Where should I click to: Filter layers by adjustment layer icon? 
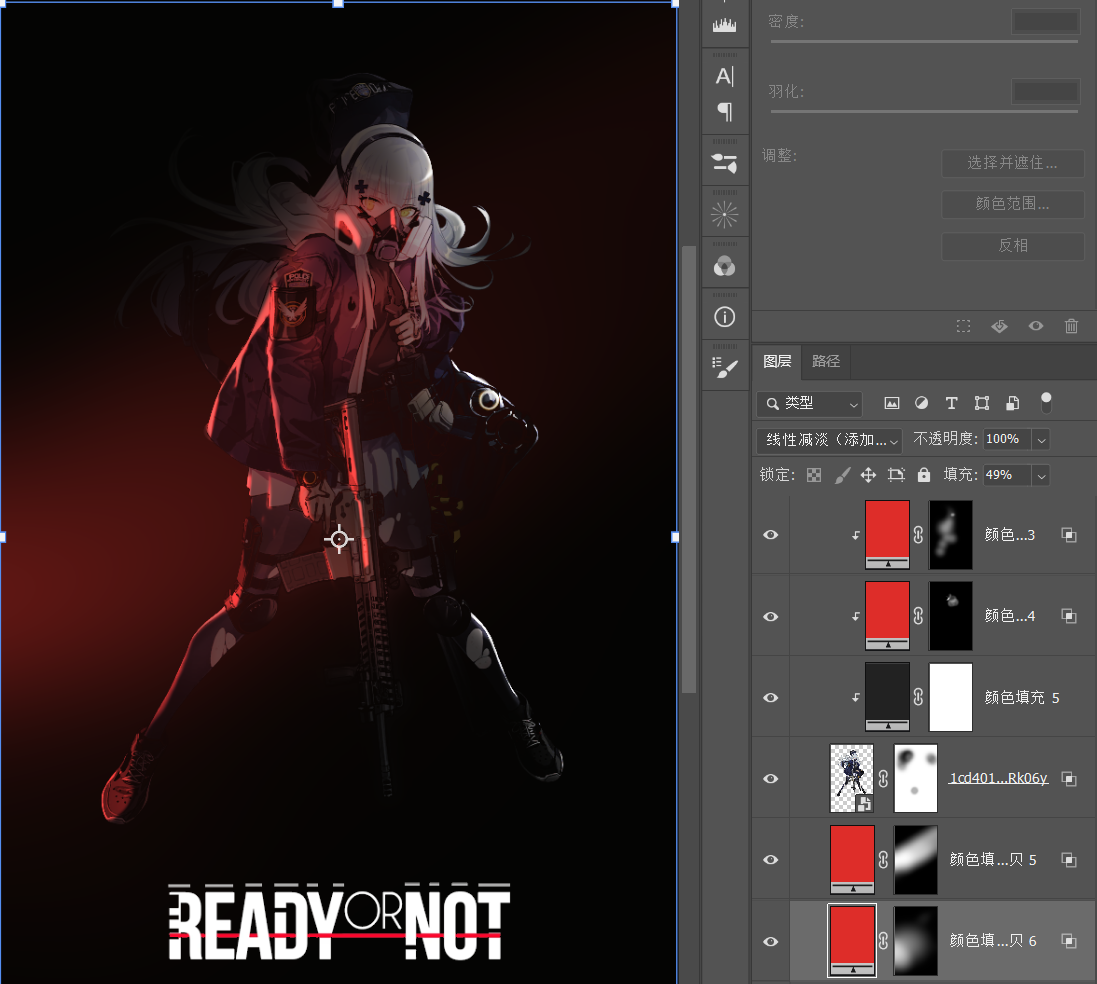click(921, 403)
